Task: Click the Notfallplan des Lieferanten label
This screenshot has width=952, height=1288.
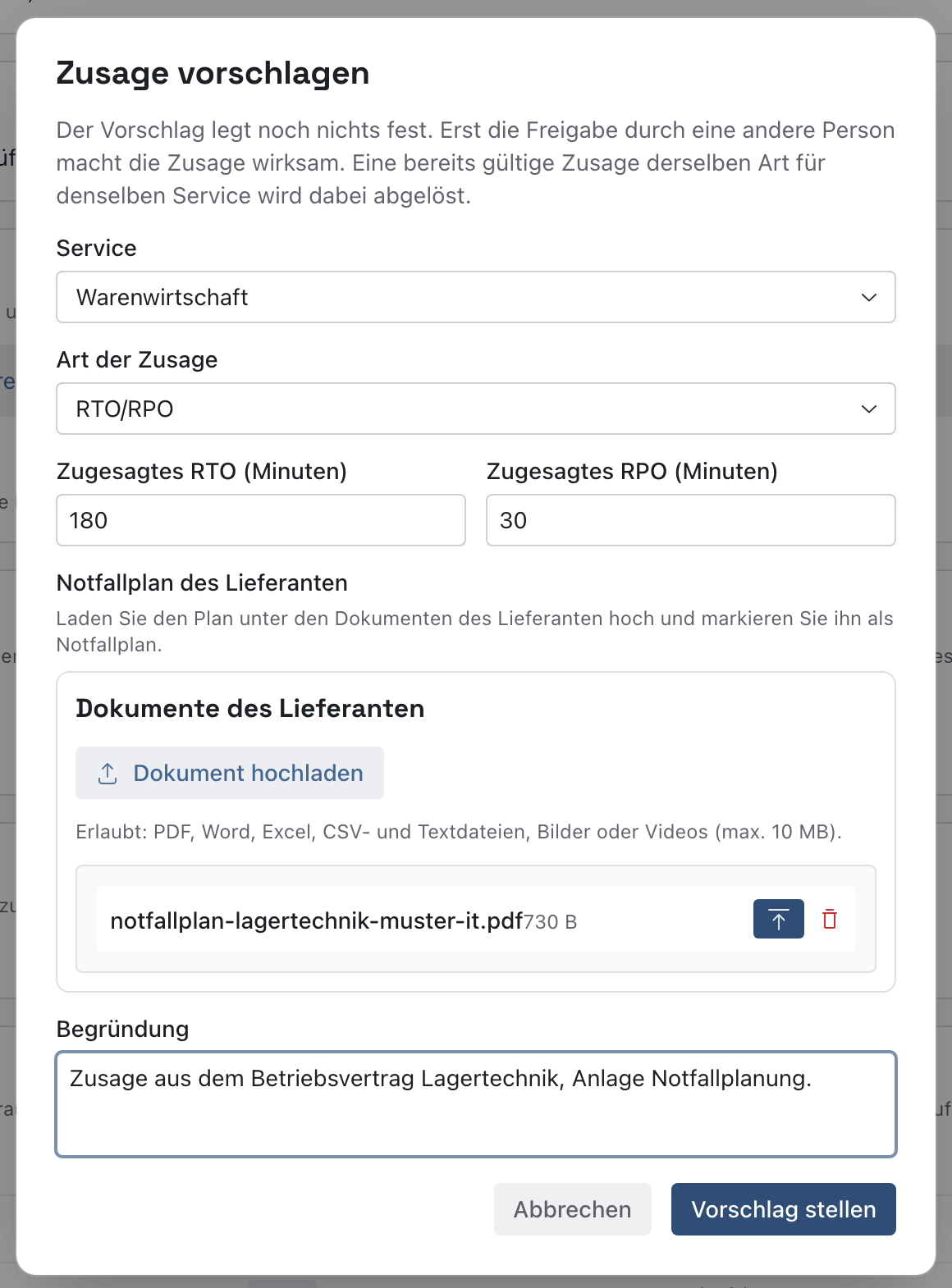Action: (202, 582)
